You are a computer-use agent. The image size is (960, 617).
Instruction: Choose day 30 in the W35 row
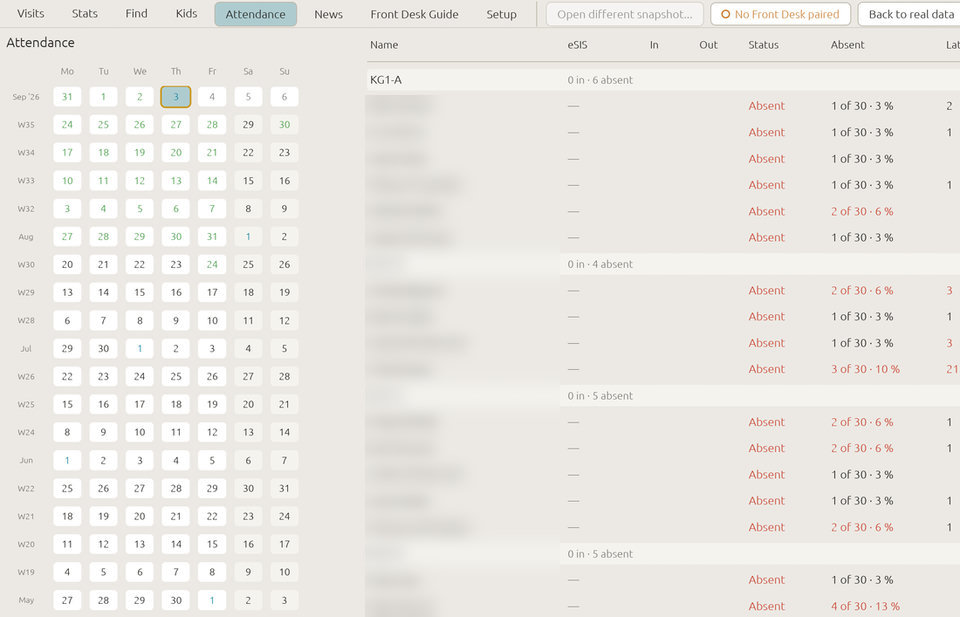[x=284, y=125]
